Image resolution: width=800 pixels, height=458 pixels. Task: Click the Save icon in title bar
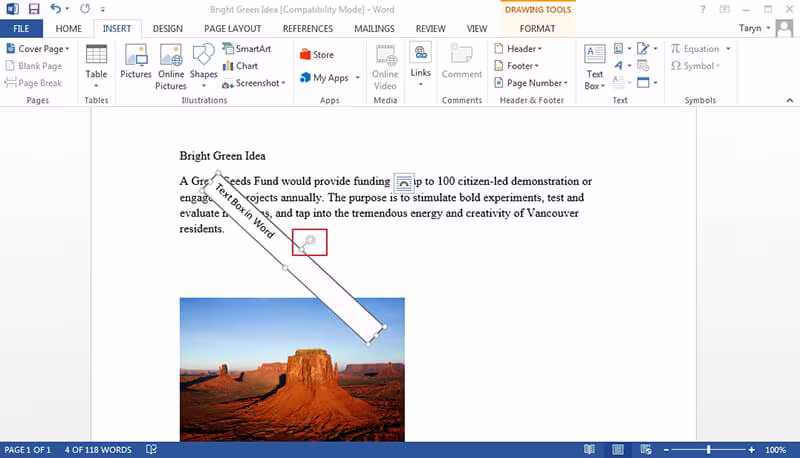click(34, 9)
